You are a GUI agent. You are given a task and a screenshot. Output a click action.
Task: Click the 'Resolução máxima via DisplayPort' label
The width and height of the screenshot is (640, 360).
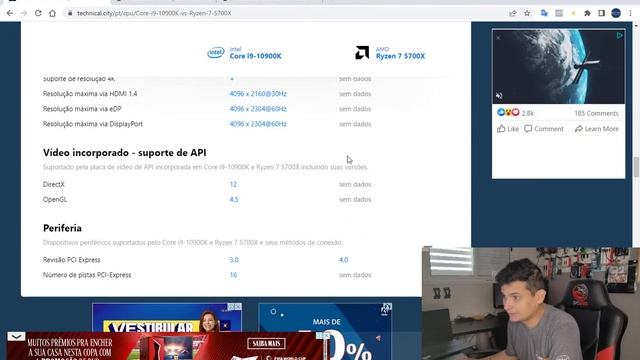tap(93, 124)
